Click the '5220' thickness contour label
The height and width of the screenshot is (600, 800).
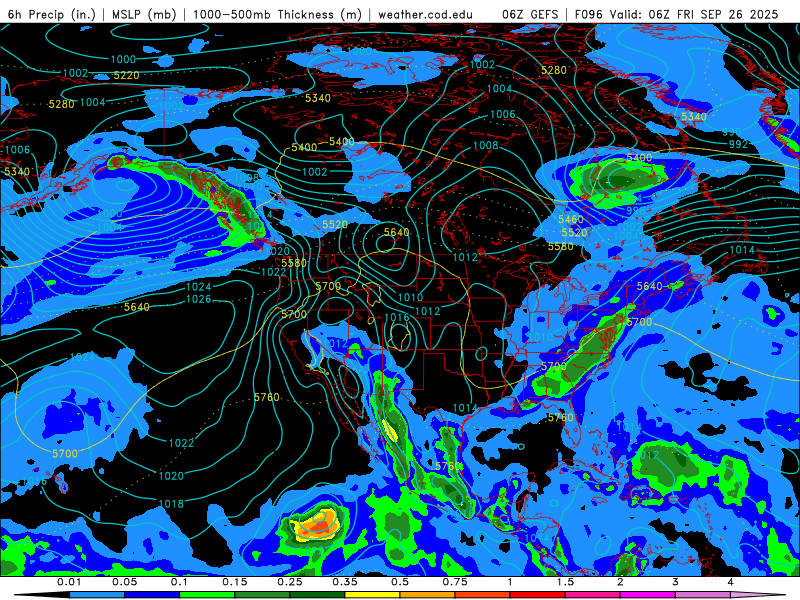point(126,76)
